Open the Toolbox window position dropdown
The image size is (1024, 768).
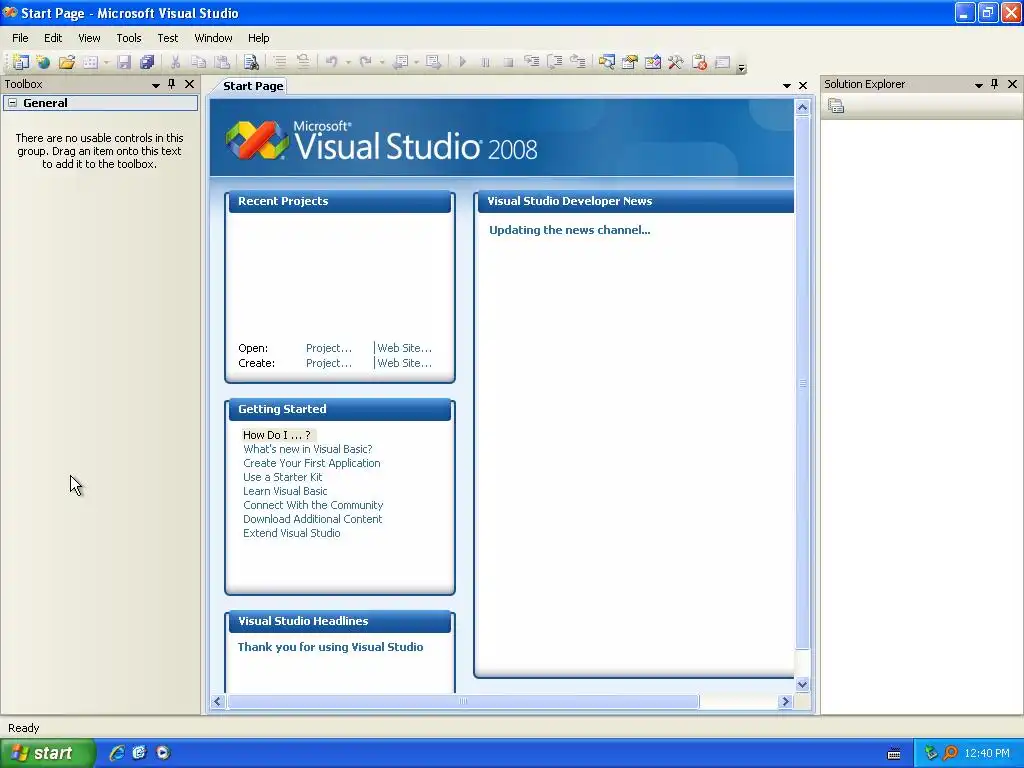coord(155,85)
